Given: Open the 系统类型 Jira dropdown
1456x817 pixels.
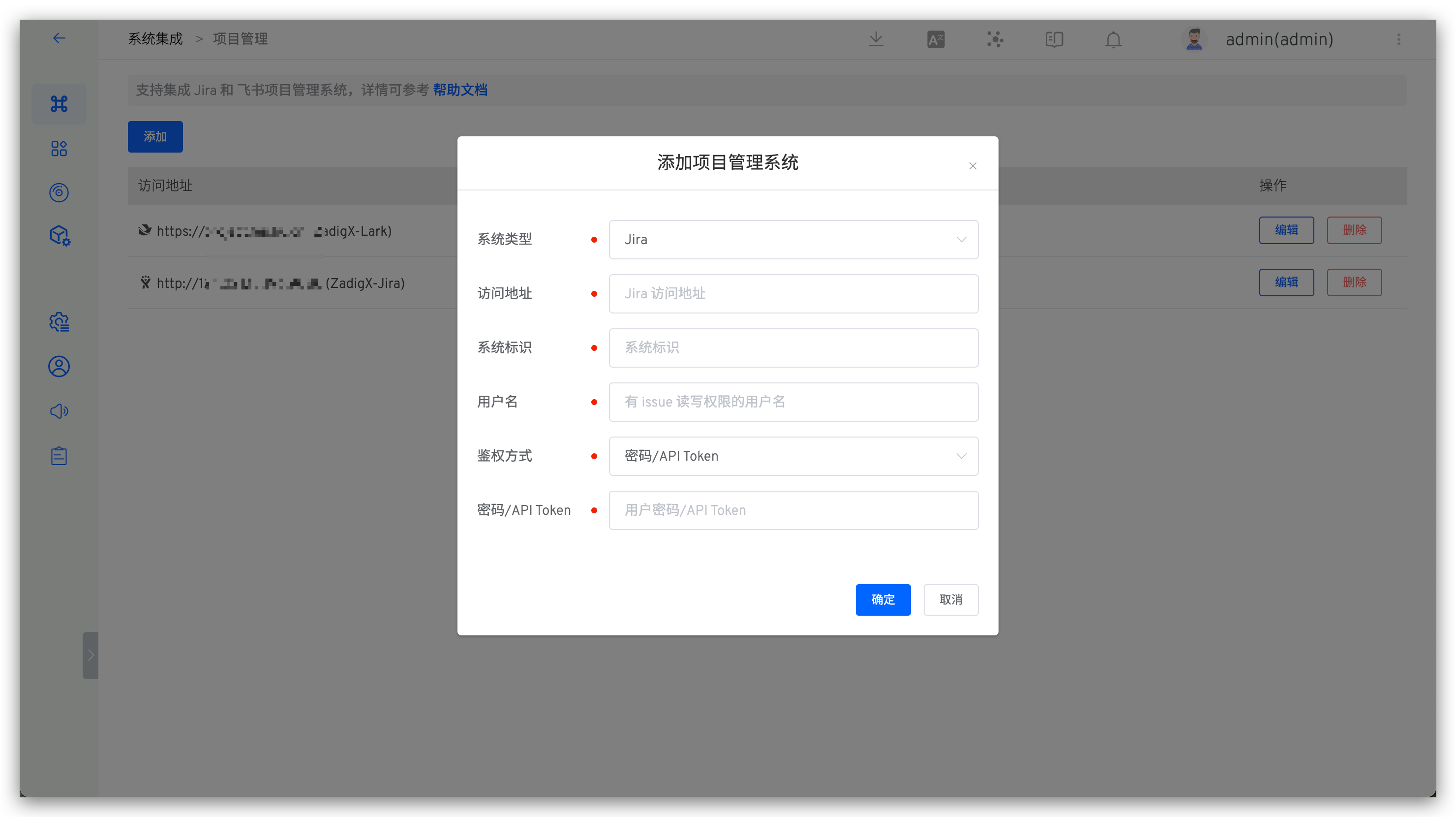Looking at the screenshot, I should pos(793,240).
